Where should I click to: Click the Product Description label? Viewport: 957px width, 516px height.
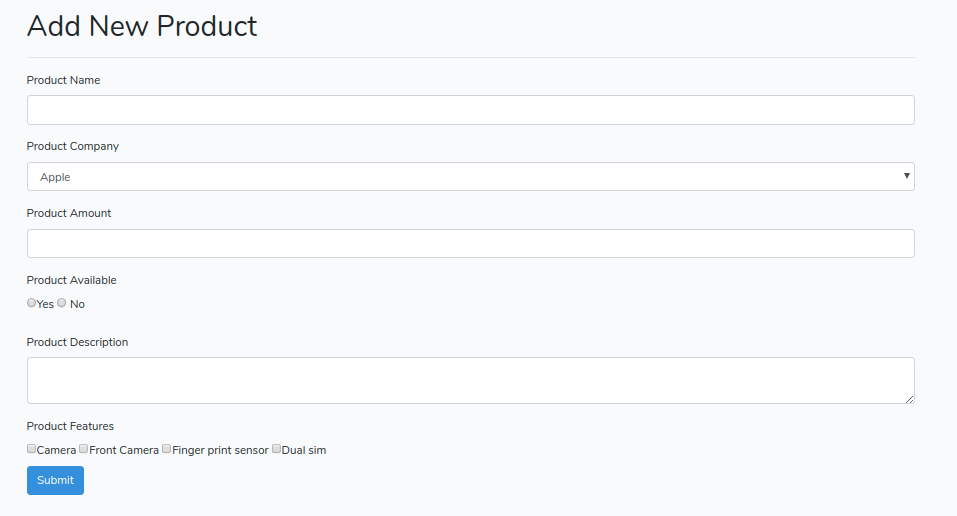(x=77, y=342)
